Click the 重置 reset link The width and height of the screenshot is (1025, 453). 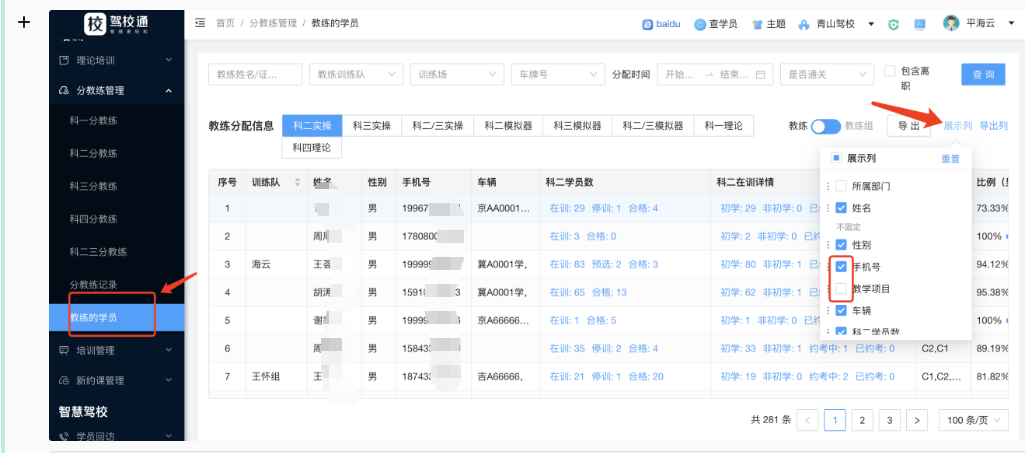(x=950, y=159)
